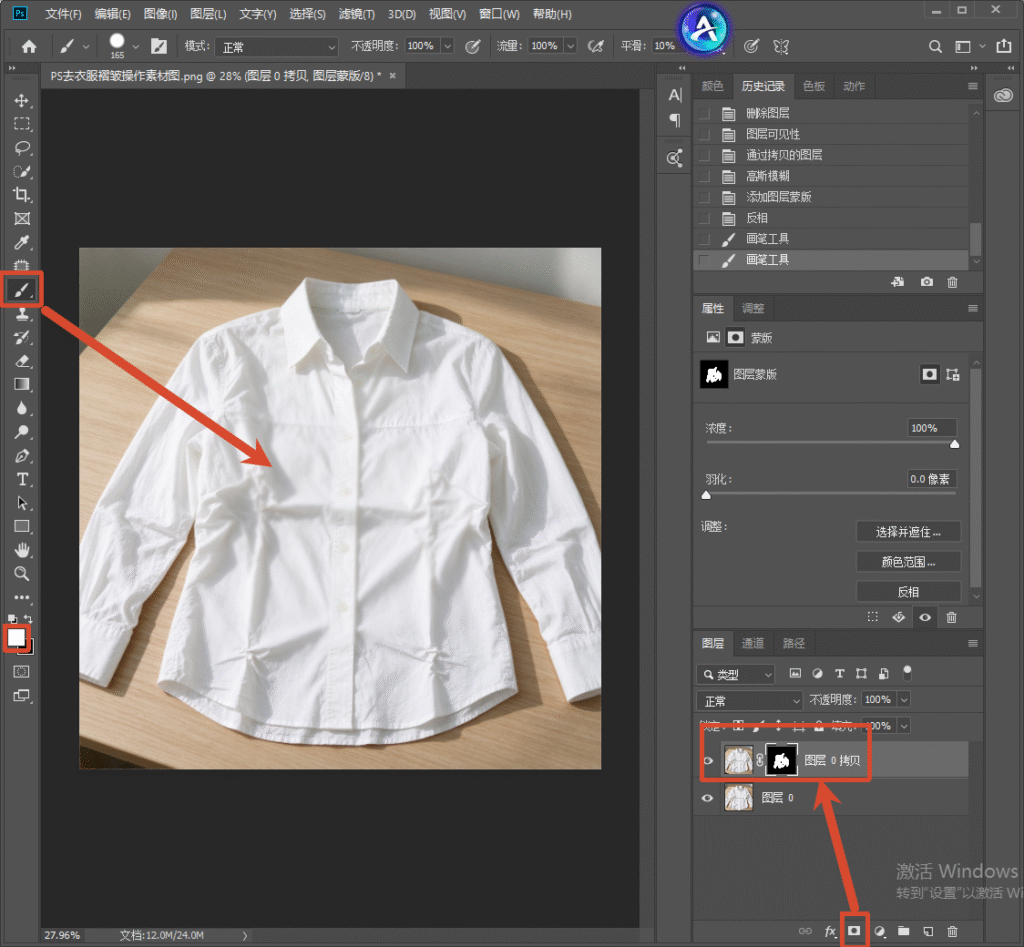Select the Gradient tool
Viewport: 1024px width, 947px height.
pos(22,385)
